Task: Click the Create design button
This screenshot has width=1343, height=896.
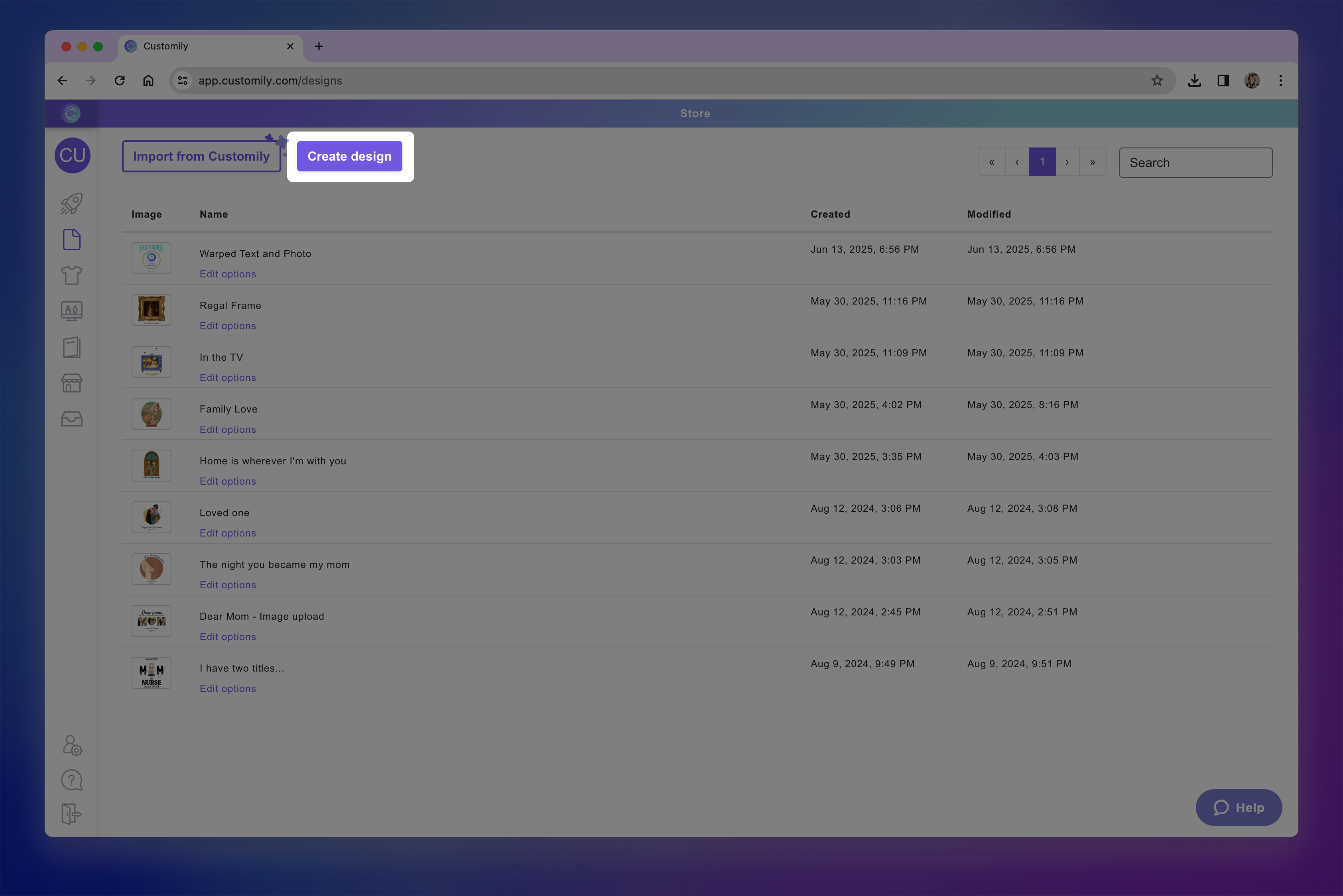Action: point(349,156)
